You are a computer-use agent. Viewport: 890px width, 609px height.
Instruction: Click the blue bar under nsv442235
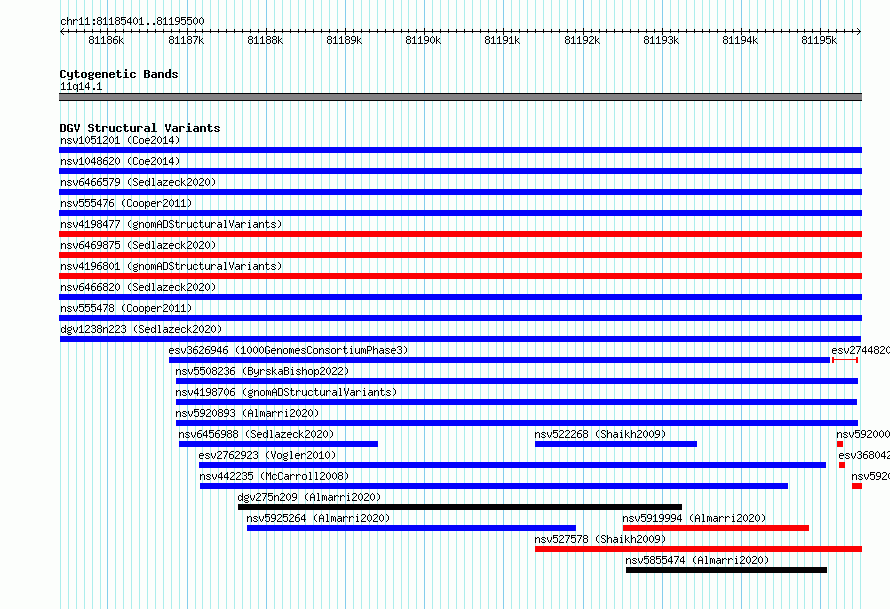coord(494,486)
